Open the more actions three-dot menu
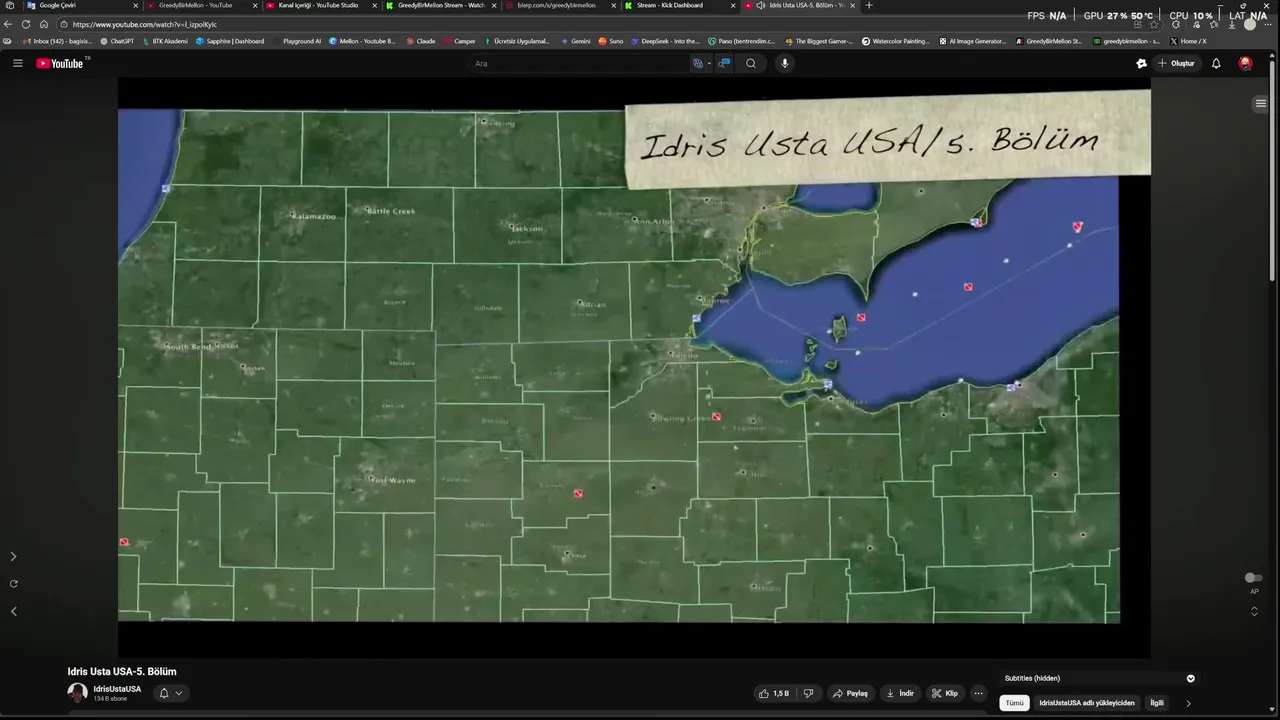Screen dimensions: 1280x720 click(978, 693)
